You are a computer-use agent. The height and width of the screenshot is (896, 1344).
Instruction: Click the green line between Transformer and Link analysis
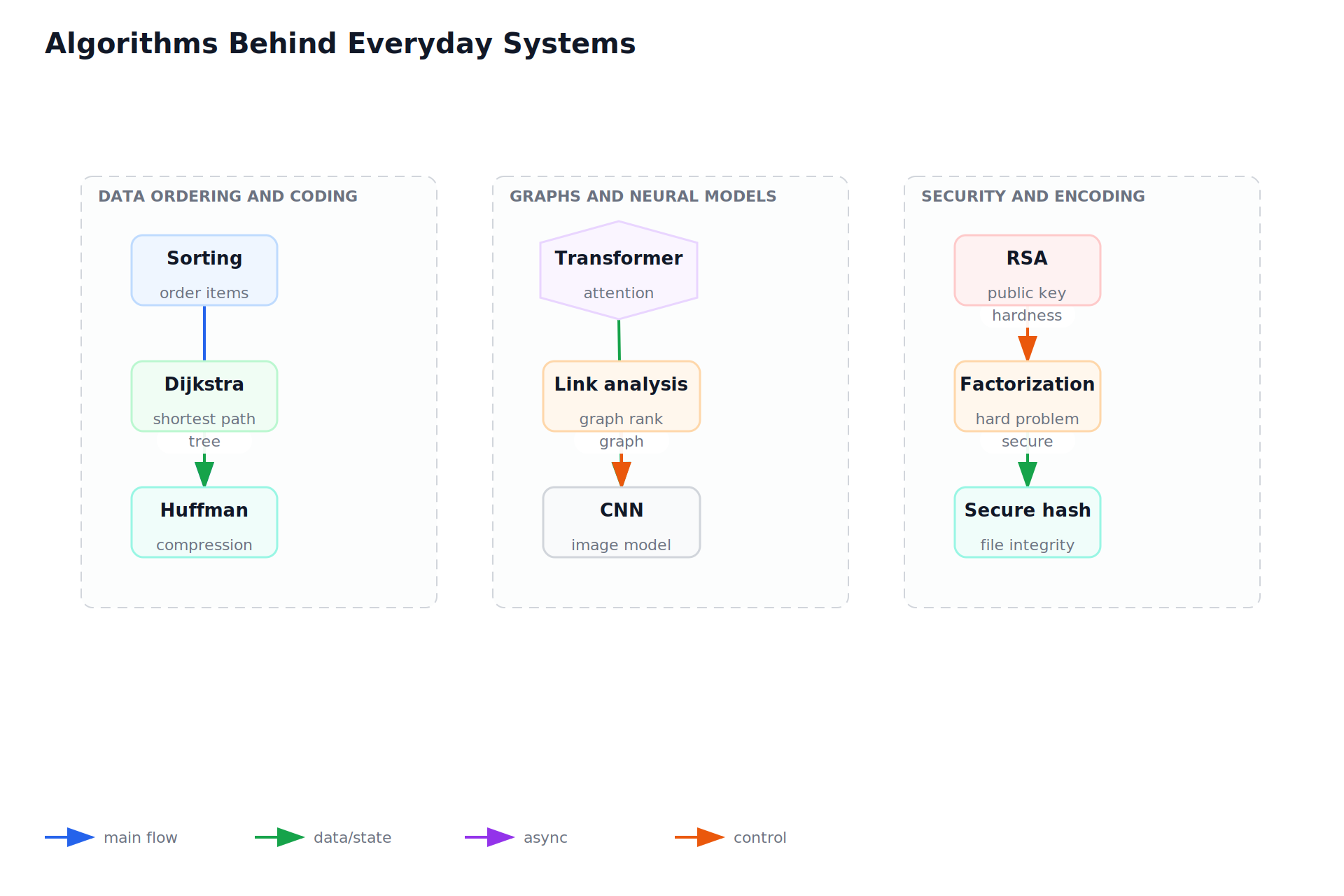coord(619,340)
